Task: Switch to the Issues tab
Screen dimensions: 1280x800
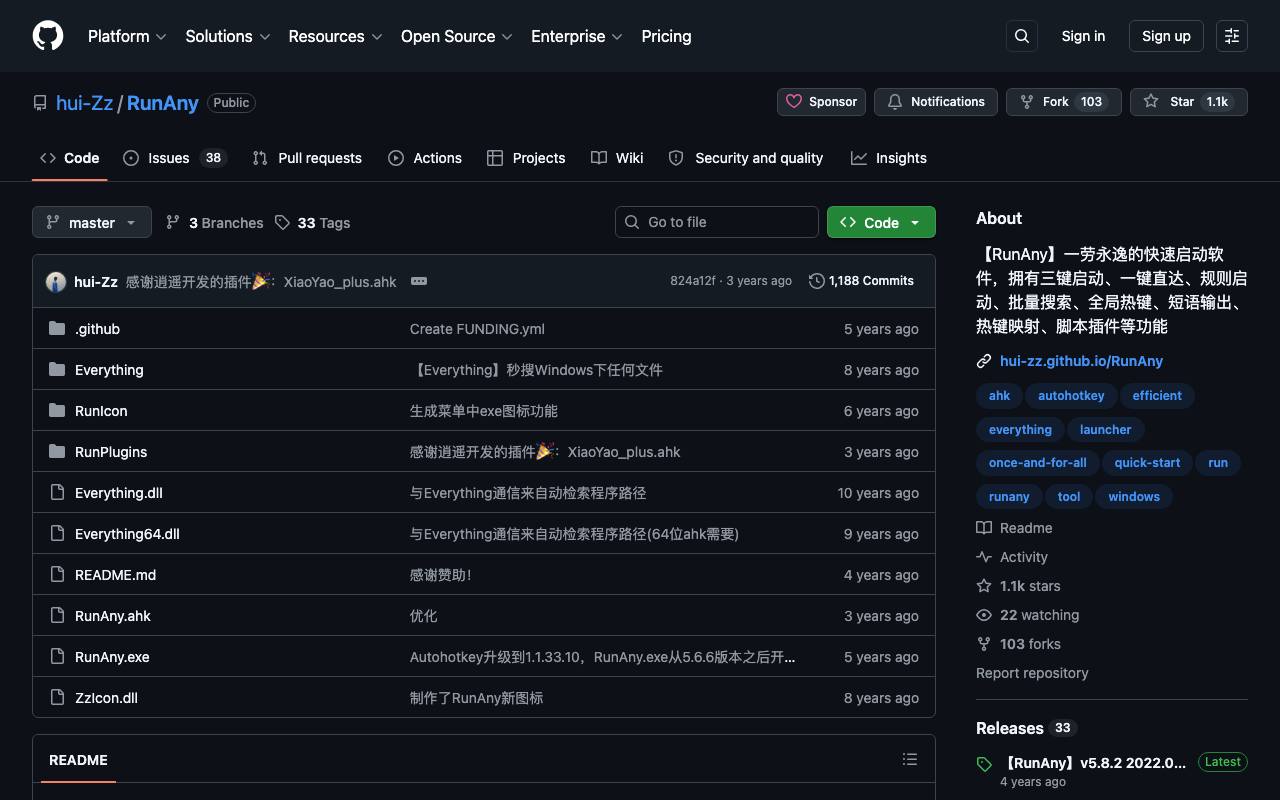Action: pyautogui.click(x=175, y=158)
